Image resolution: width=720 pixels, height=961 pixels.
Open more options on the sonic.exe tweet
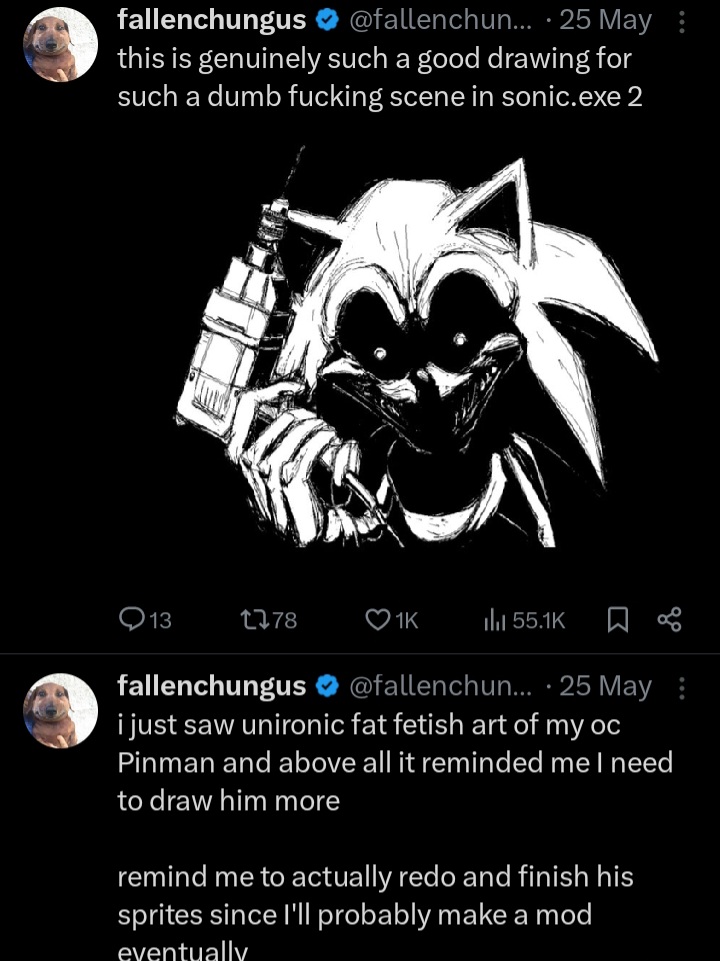click(683, 21)
